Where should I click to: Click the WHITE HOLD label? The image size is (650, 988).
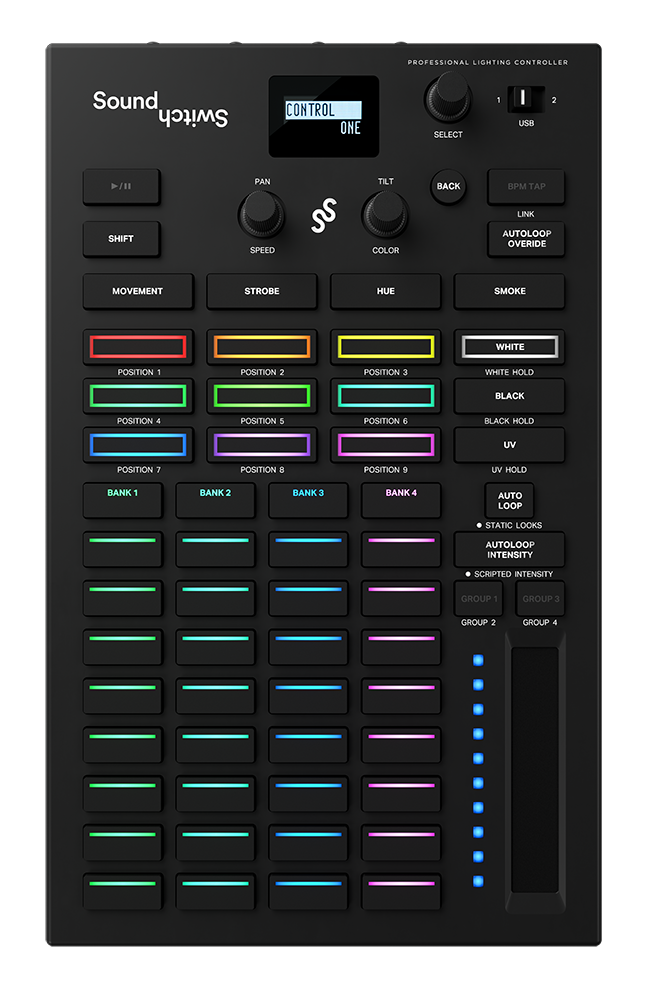[509, 372]
